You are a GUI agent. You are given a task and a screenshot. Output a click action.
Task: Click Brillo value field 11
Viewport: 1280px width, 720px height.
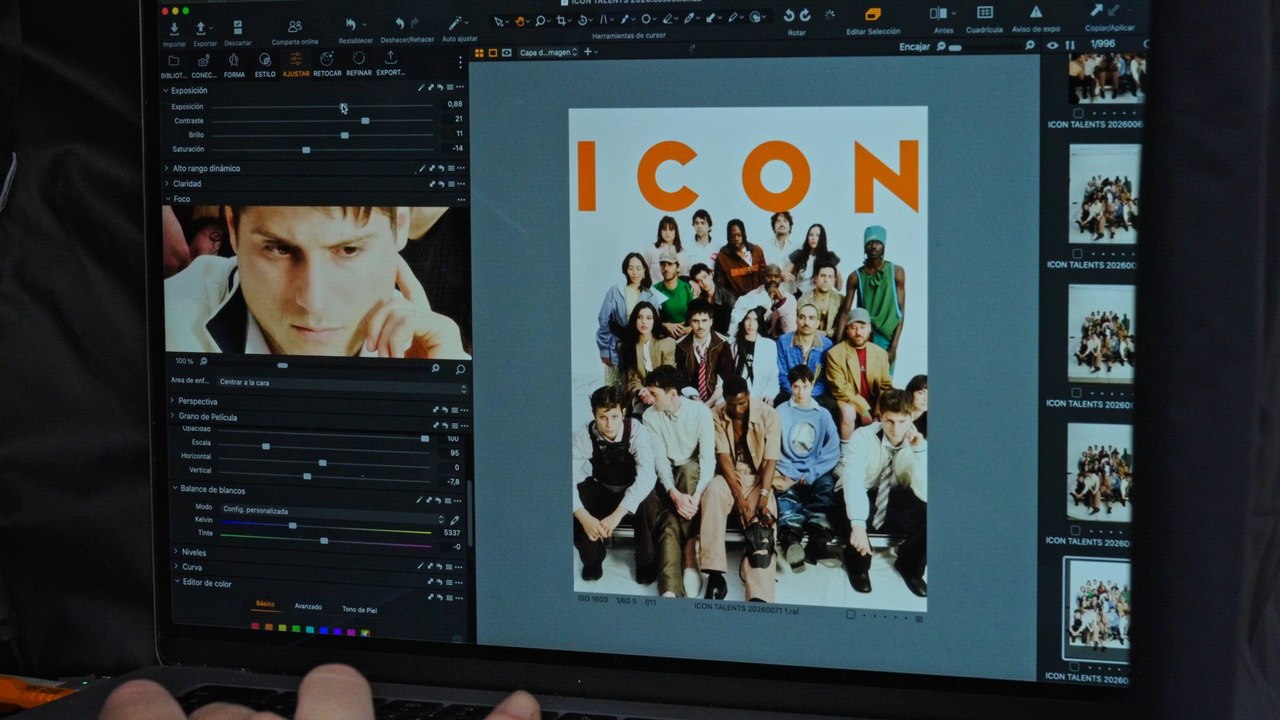click(x=459, y=133)
